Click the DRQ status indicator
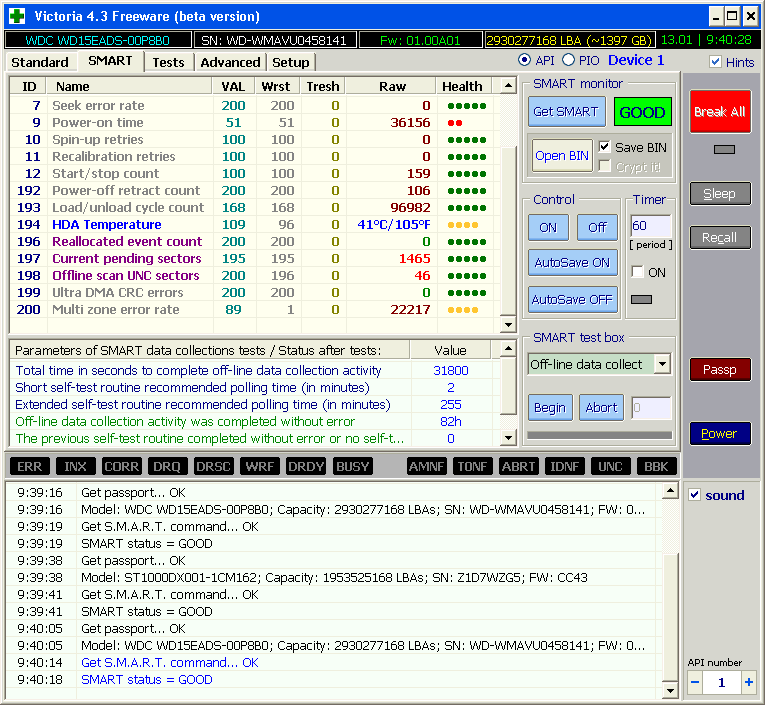Viewport: 765px width, 705px height. 167,466
